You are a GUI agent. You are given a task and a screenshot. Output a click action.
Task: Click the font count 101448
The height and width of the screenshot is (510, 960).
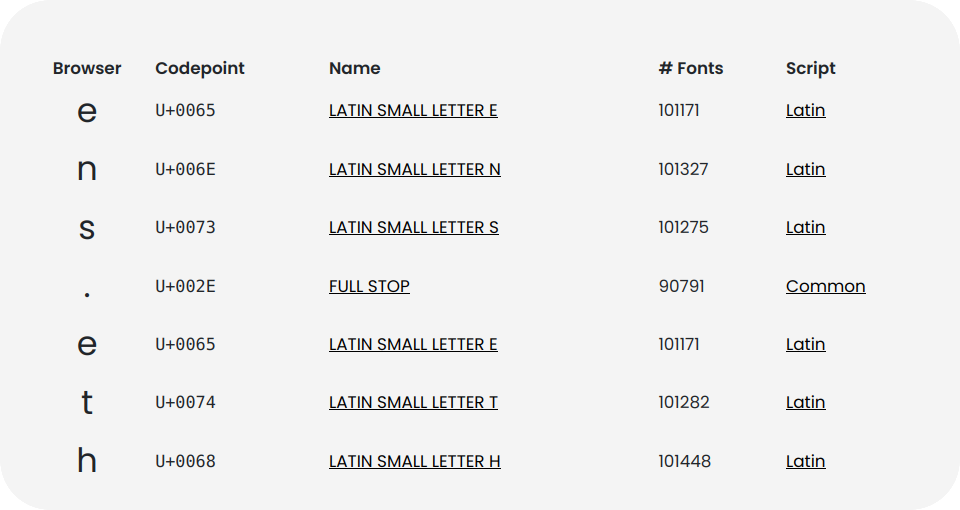click(684, 461)
